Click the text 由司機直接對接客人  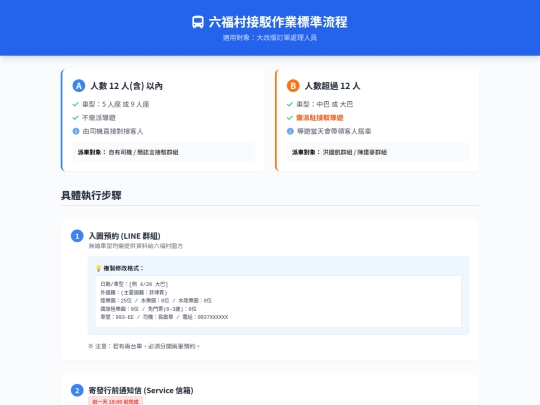(x=113, y=131)
